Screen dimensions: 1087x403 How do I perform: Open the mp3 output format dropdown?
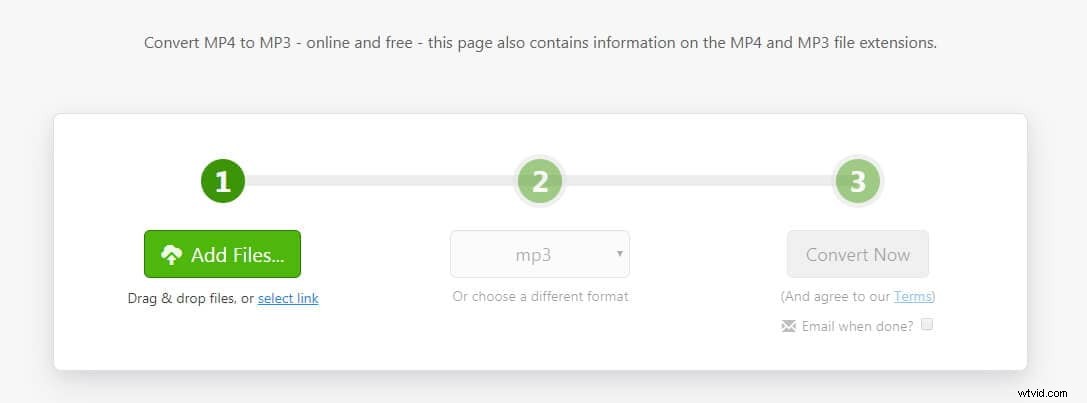[540, 254]
